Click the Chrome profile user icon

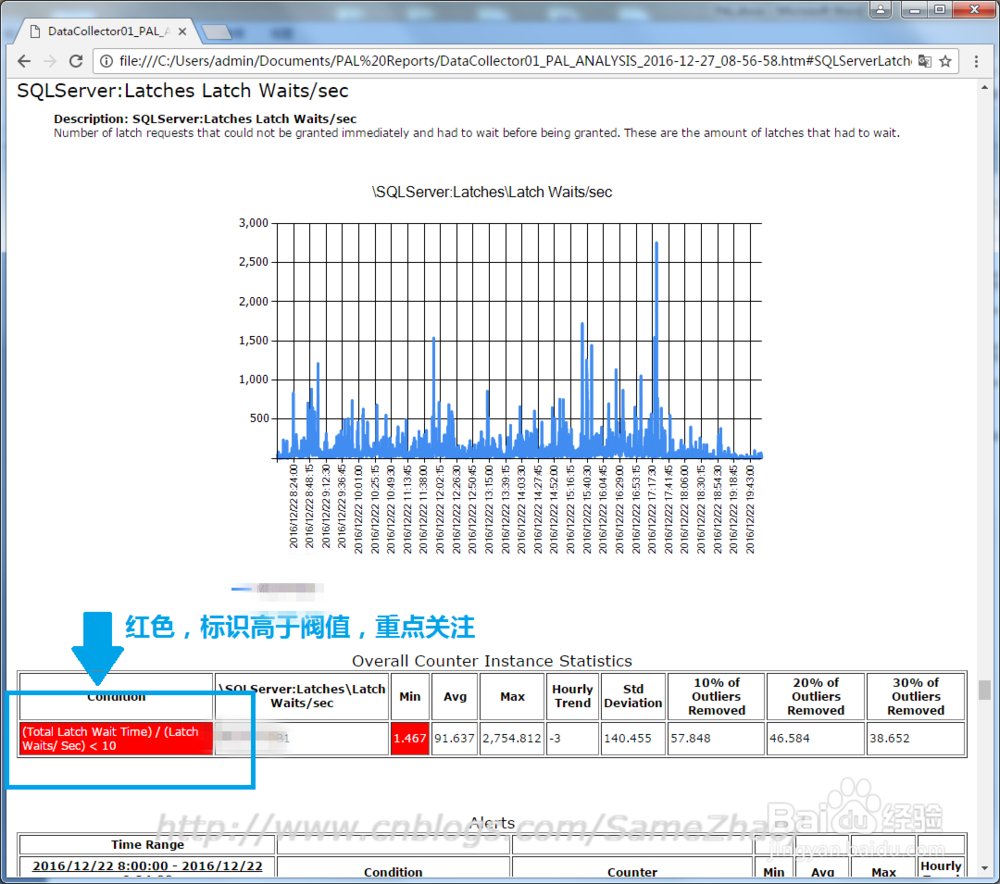880,10
